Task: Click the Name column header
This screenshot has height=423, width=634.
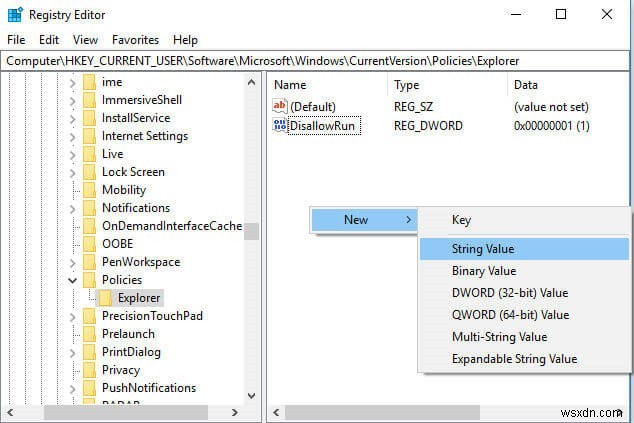Action: click(328, 85)
